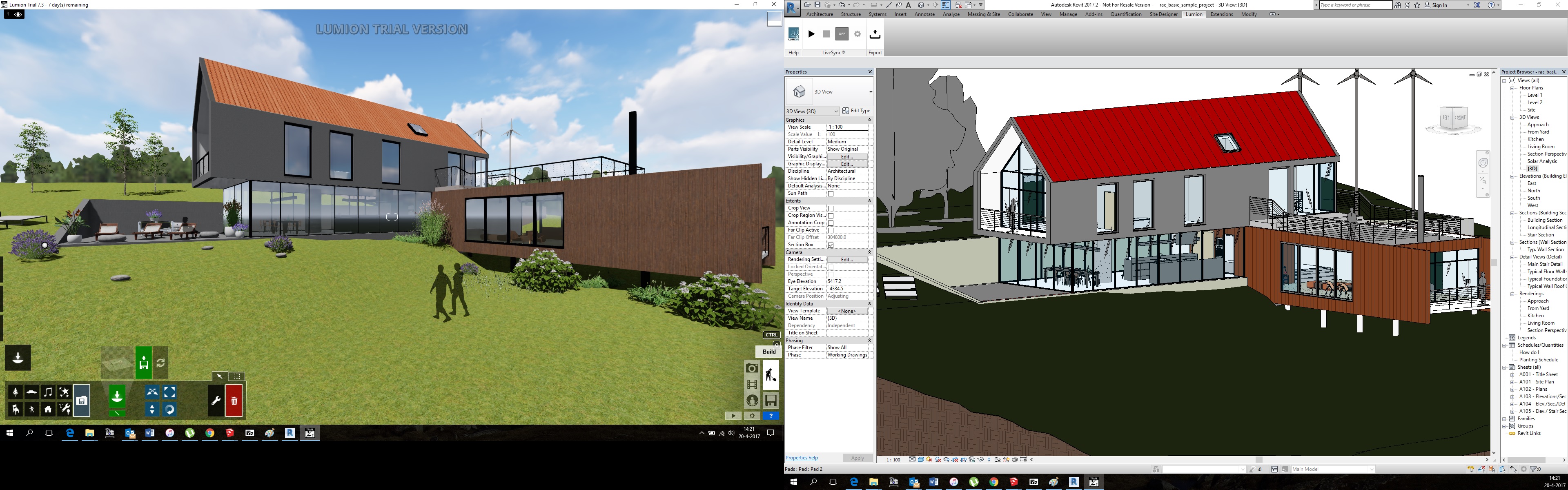Uncheck Section Box checkbox
Image resolution: width=1568 pixels, height=490 pixels.
pyautogui.click(x=830, y=245)
